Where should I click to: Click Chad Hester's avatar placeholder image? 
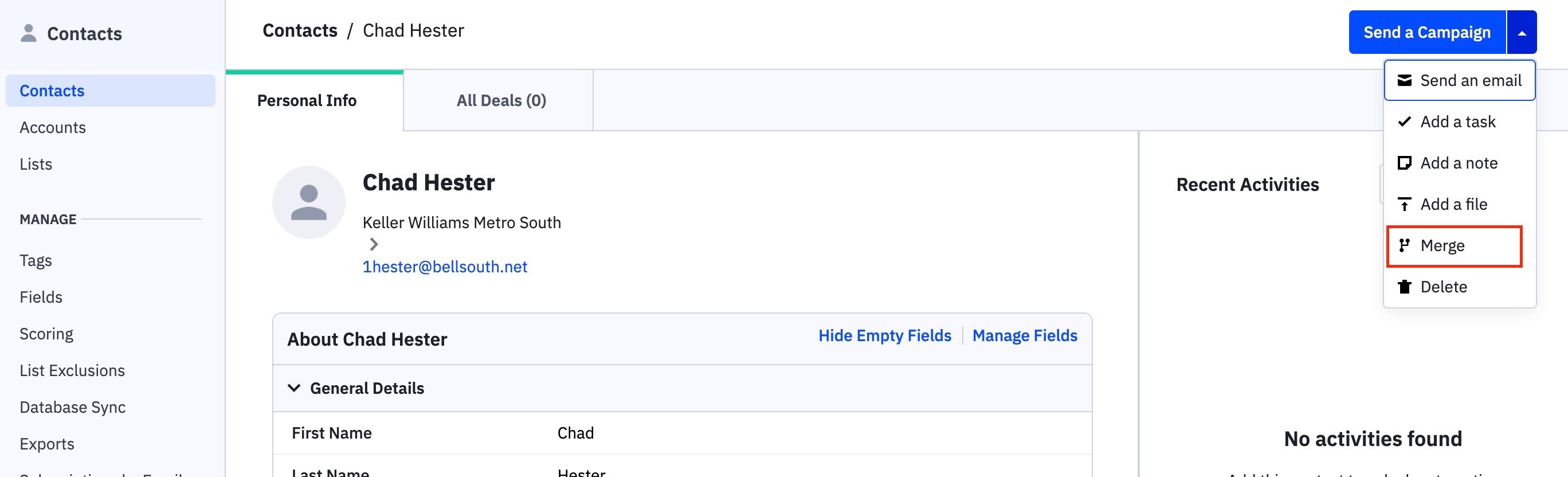[308, 202]
